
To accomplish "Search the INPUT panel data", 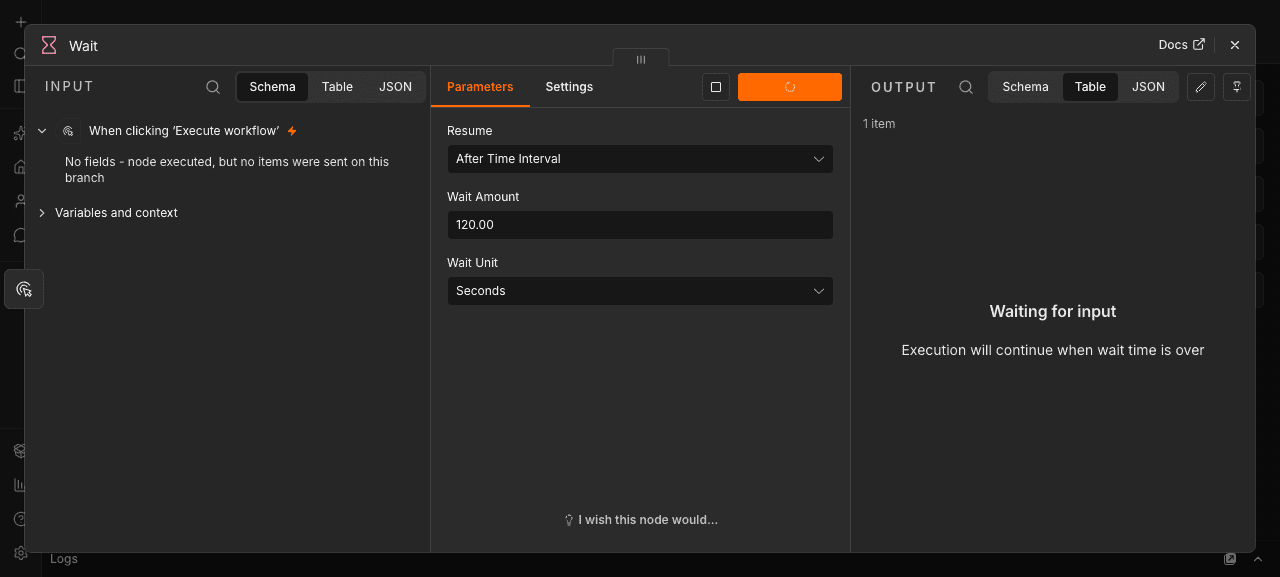I will tap(213, 87).
